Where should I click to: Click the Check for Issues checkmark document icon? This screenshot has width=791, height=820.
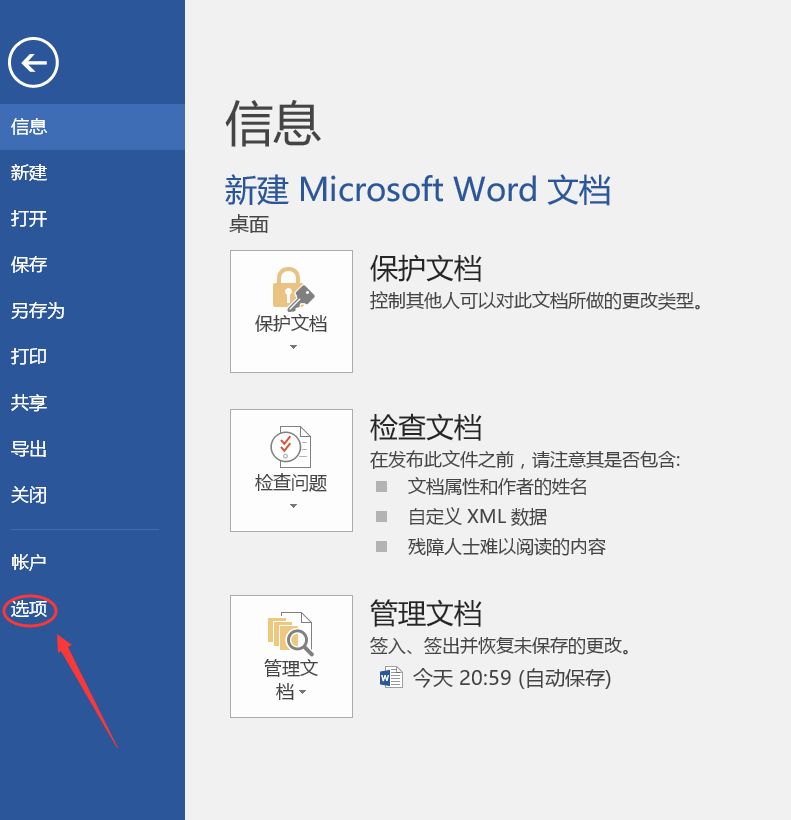(x=291, y=447)
